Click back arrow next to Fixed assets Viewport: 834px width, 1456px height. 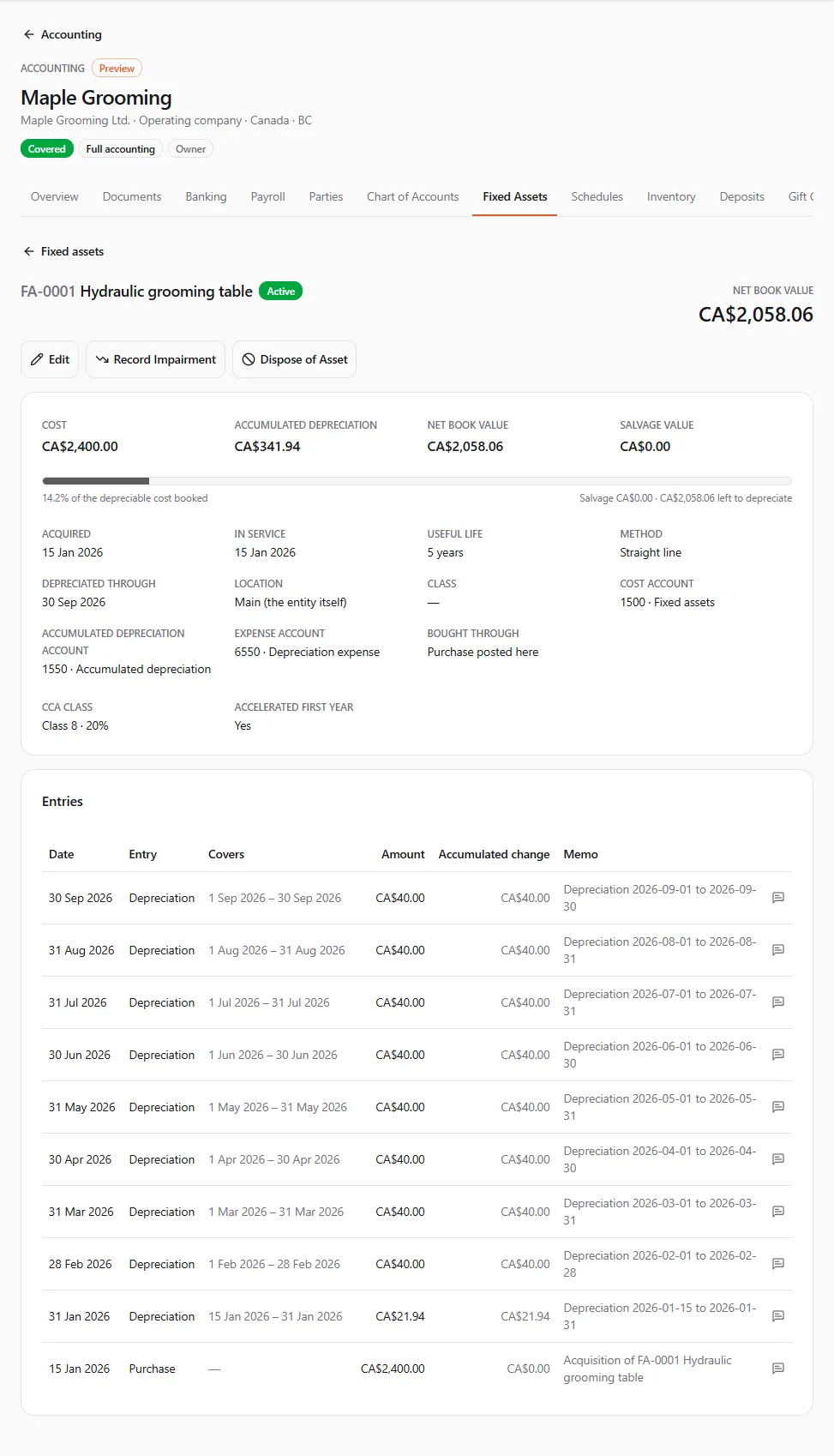29,251
